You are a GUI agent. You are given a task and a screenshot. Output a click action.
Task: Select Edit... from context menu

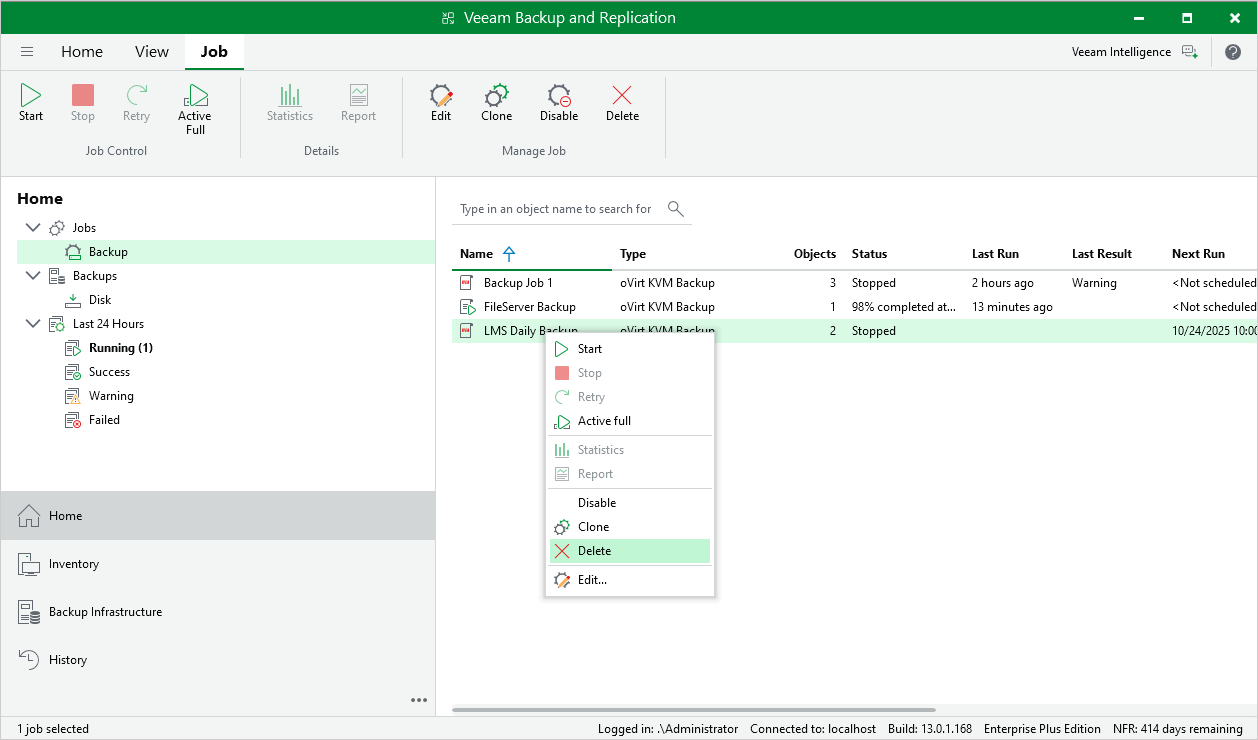point(592,580)
